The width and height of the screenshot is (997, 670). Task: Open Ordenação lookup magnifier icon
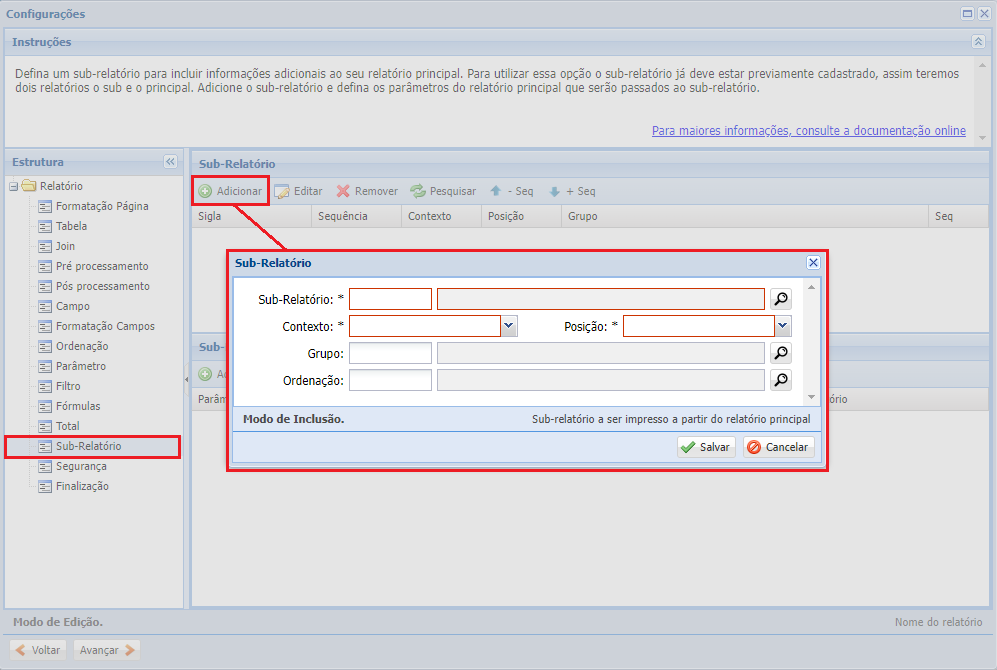click(780, 380)
